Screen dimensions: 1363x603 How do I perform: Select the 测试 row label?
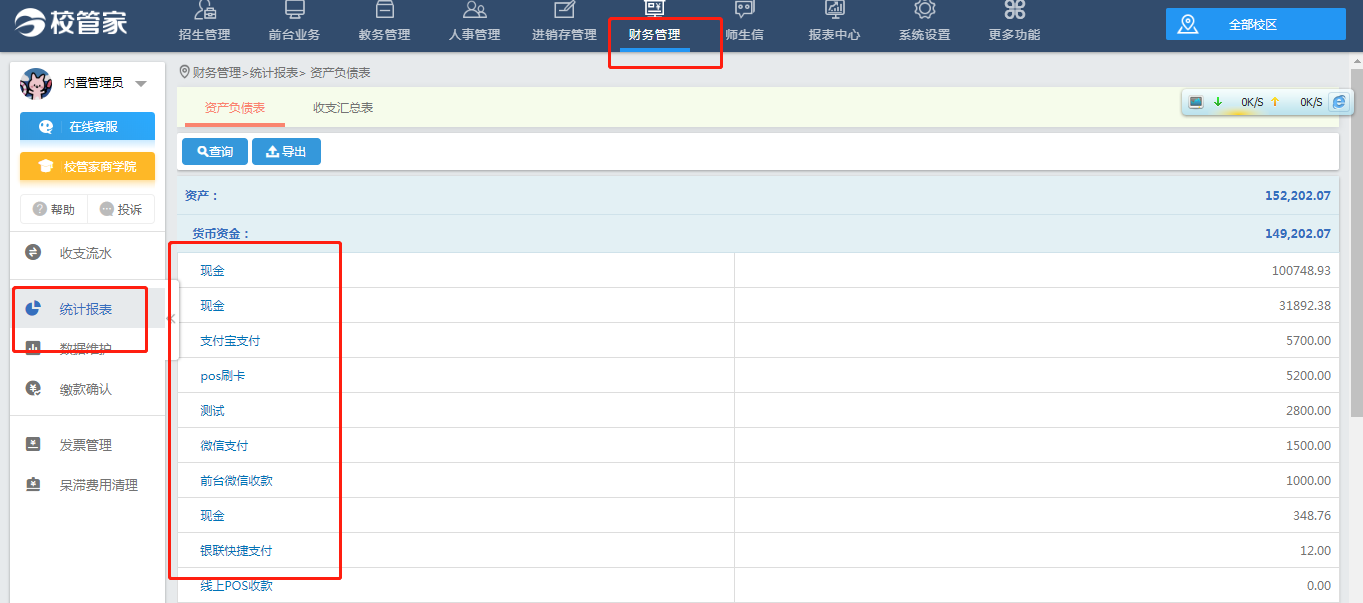[x=212, y=411]
